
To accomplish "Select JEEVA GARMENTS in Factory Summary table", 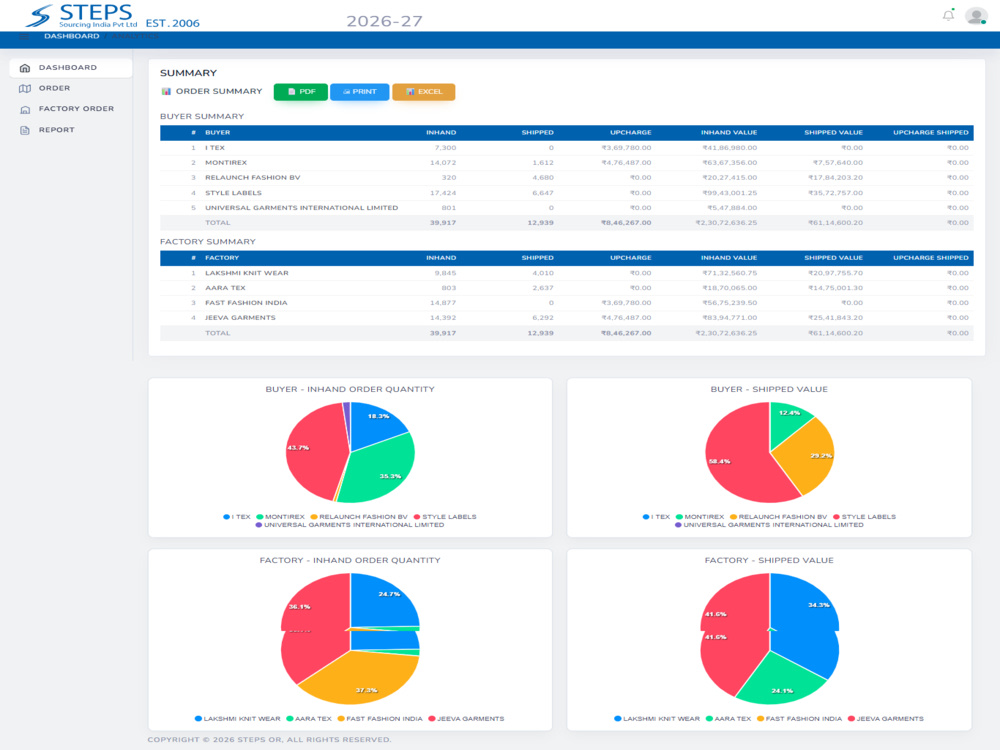I will click(240, 318).
